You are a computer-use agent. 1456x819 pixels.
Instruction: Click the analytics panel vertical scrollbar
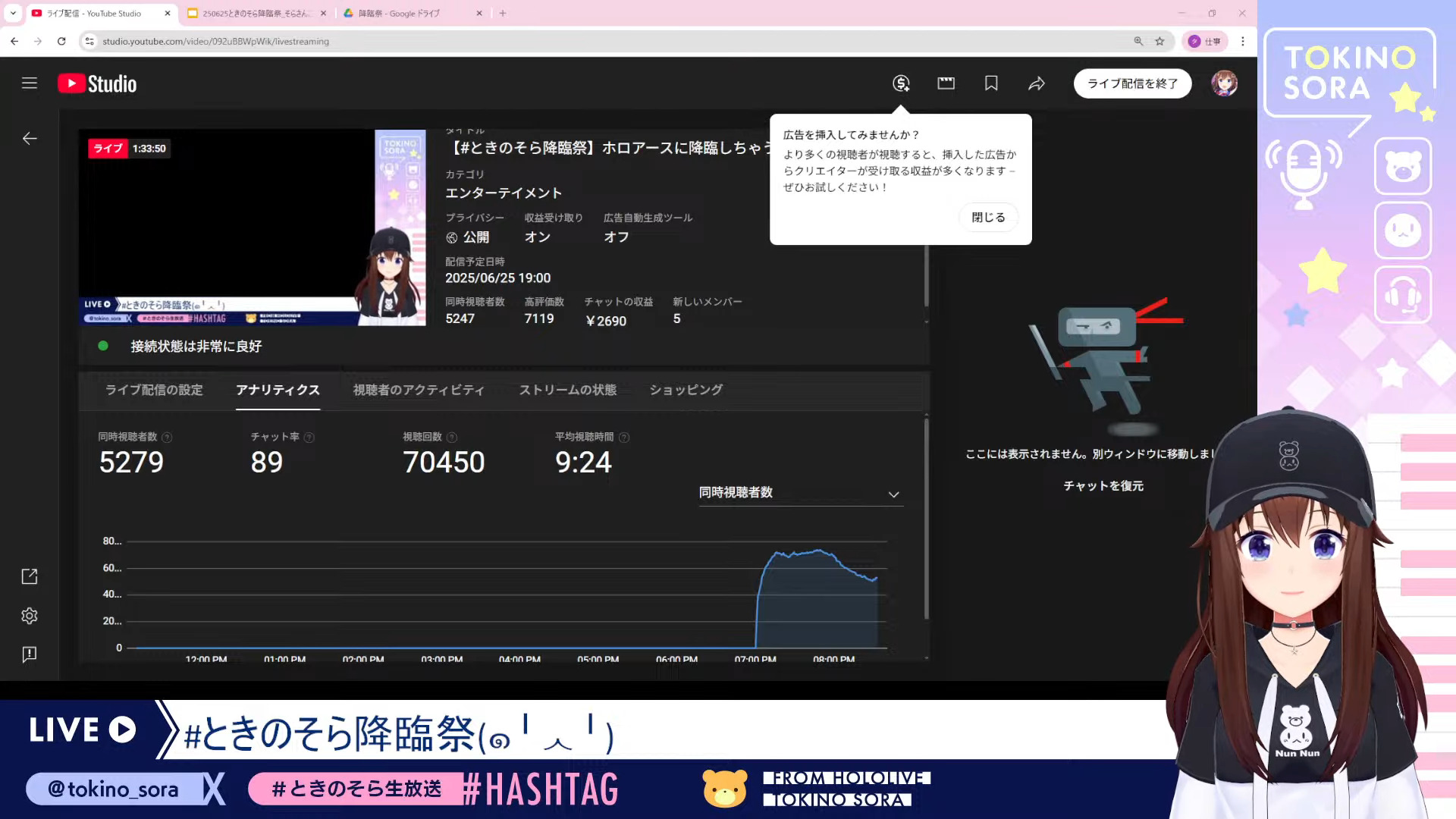[x=926, y=519]
